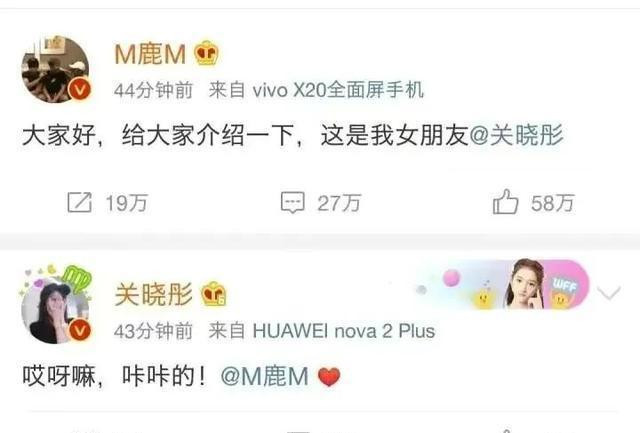The image size is (640, 433).
Task: Open M鹿M's profile picture
Action: tap(56, 69)
